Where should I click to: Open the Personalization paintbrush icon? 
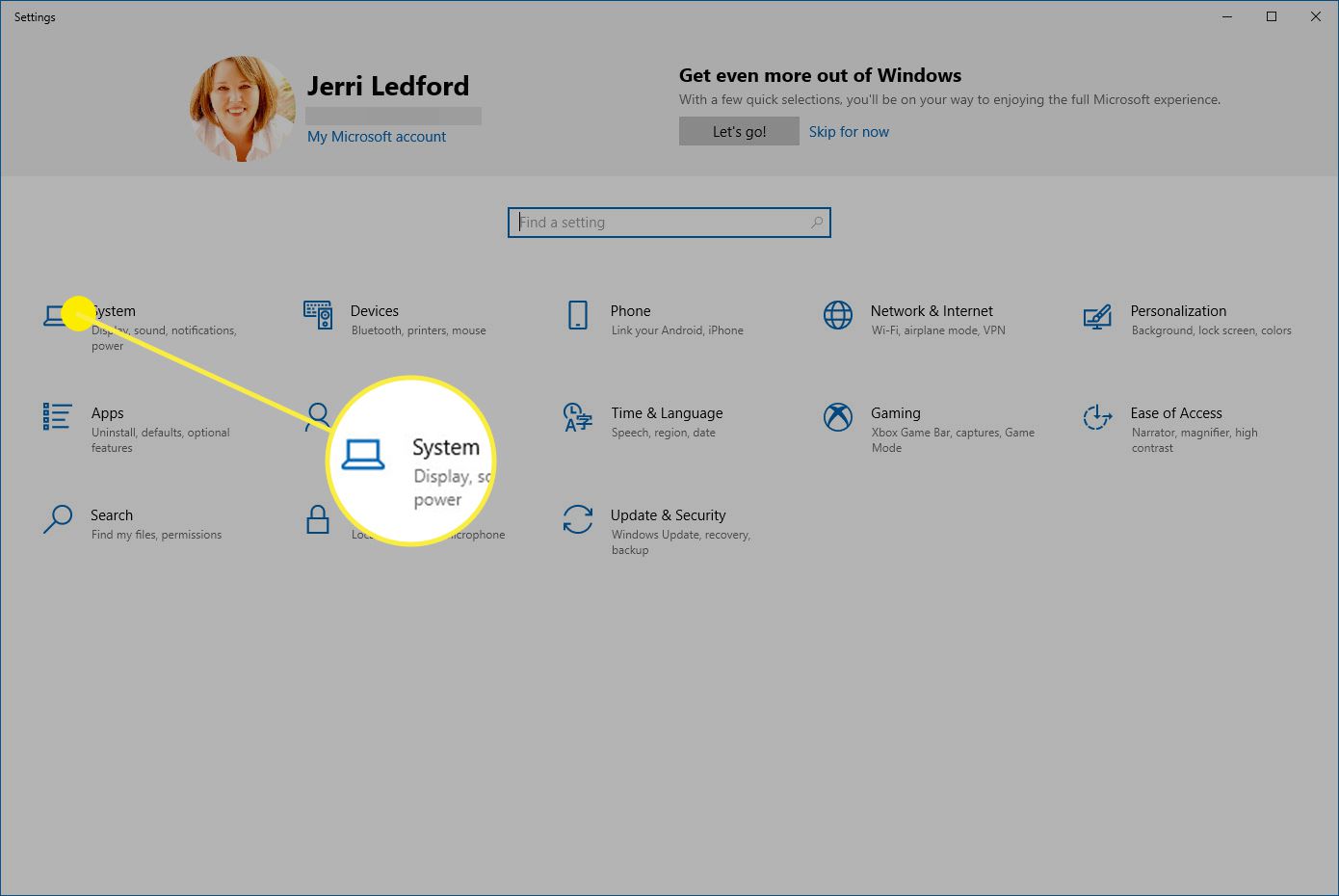1097,316
